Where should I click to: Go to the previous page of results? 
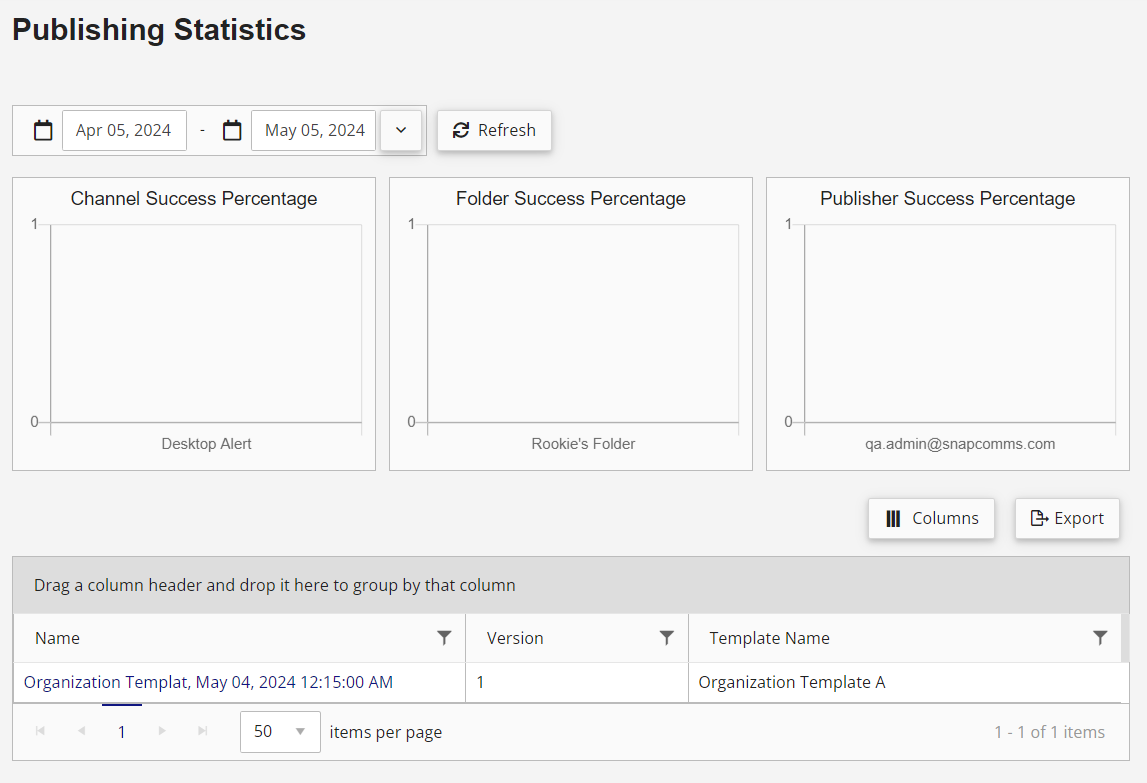tap(81, 731)
